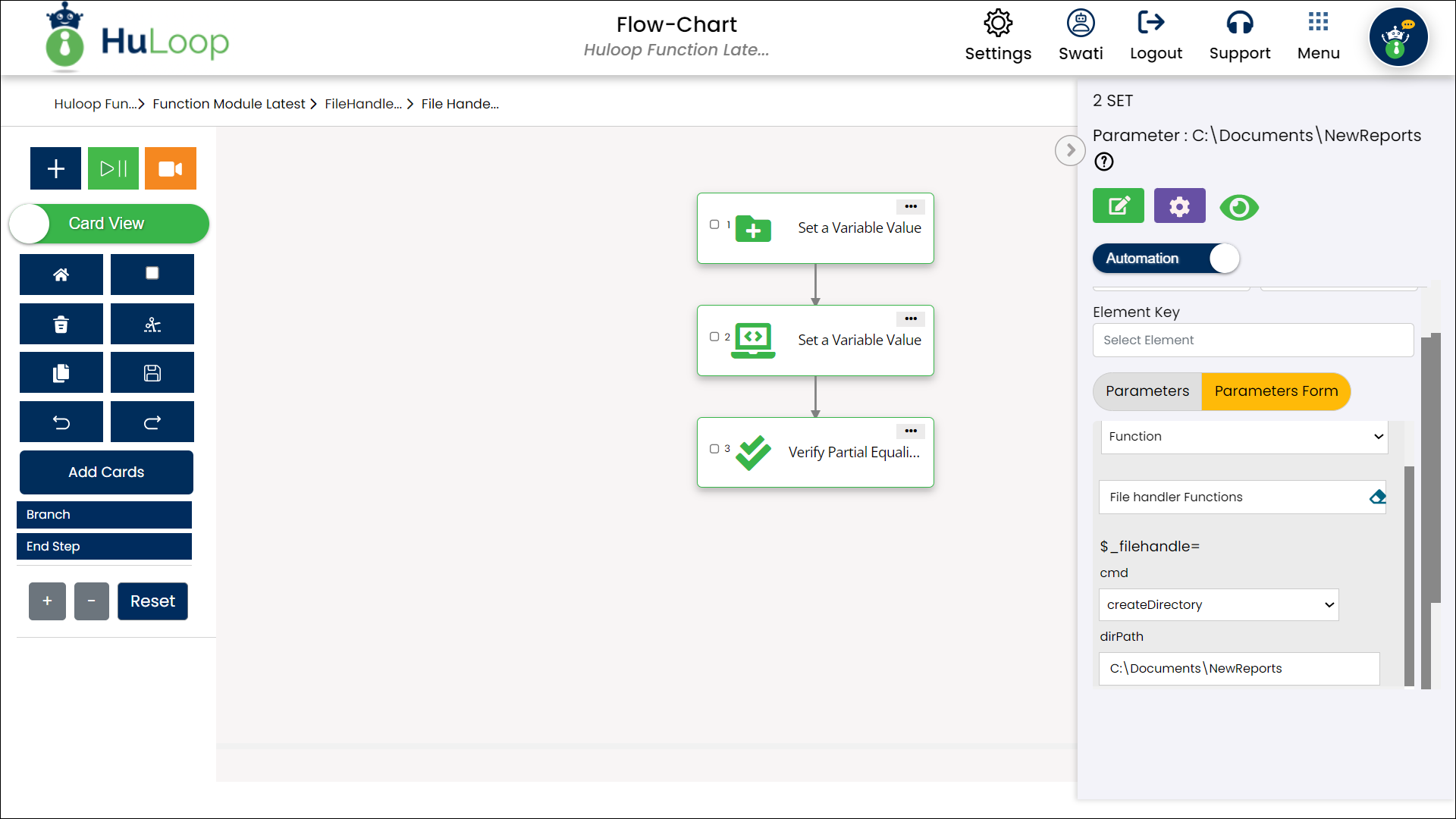
Task: Collapse the side panel with chevron arrow
Action: [1070, 150]
